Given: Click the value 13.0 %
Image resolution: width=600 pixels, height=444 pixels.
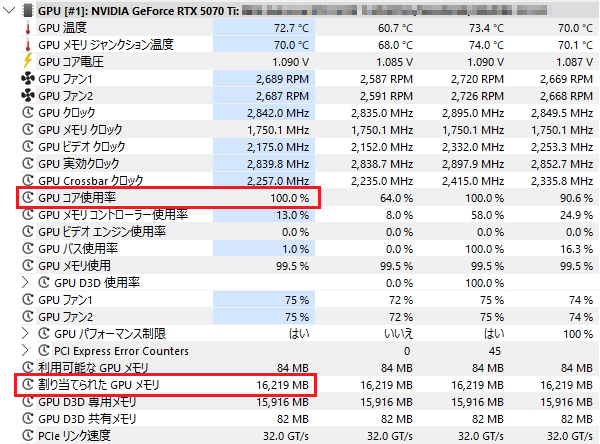Looking at the screenshot, I should coord(293,215).
